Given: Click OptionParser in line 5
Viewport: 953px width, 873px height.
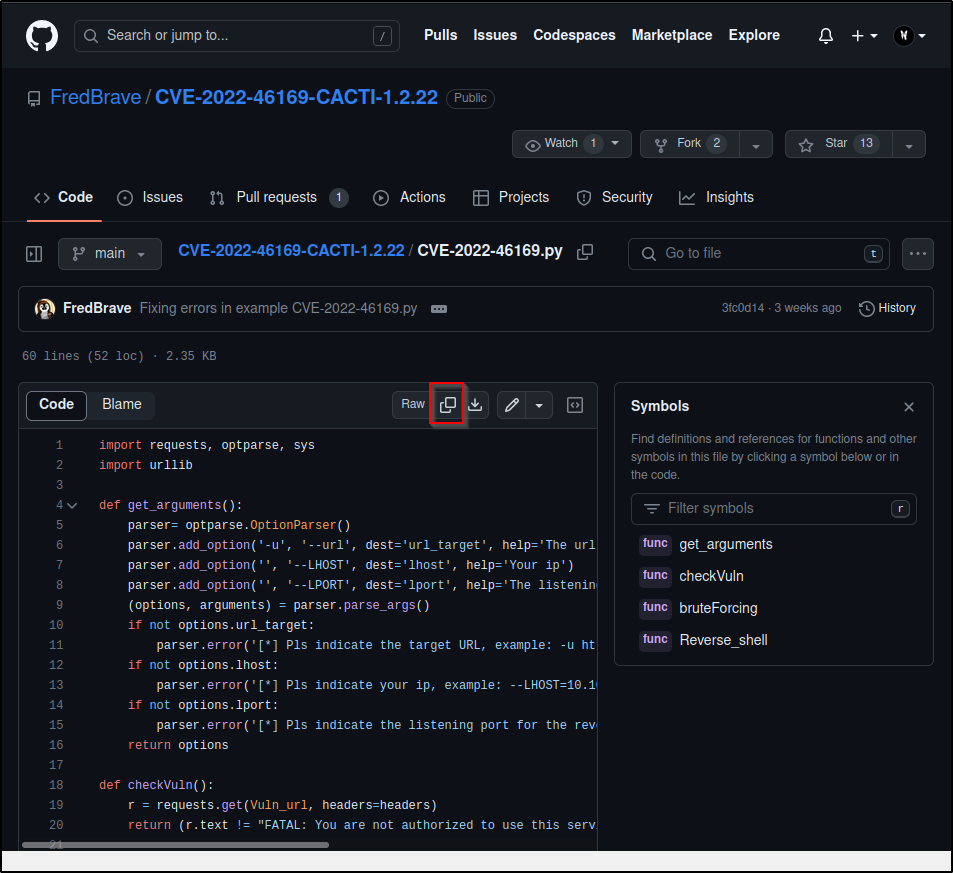Looking at the screenshot, I should tap(293, 525).
